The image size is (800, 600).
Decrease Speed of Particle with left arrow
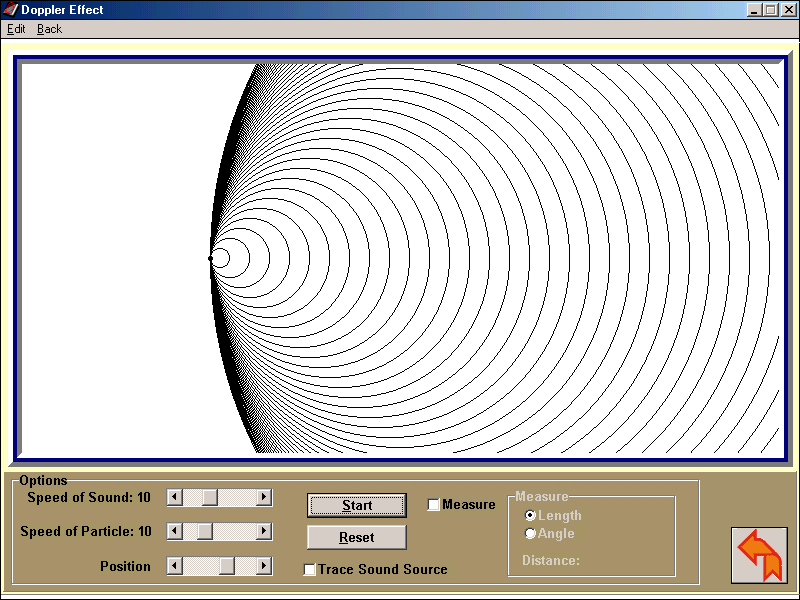pos(175,531)
